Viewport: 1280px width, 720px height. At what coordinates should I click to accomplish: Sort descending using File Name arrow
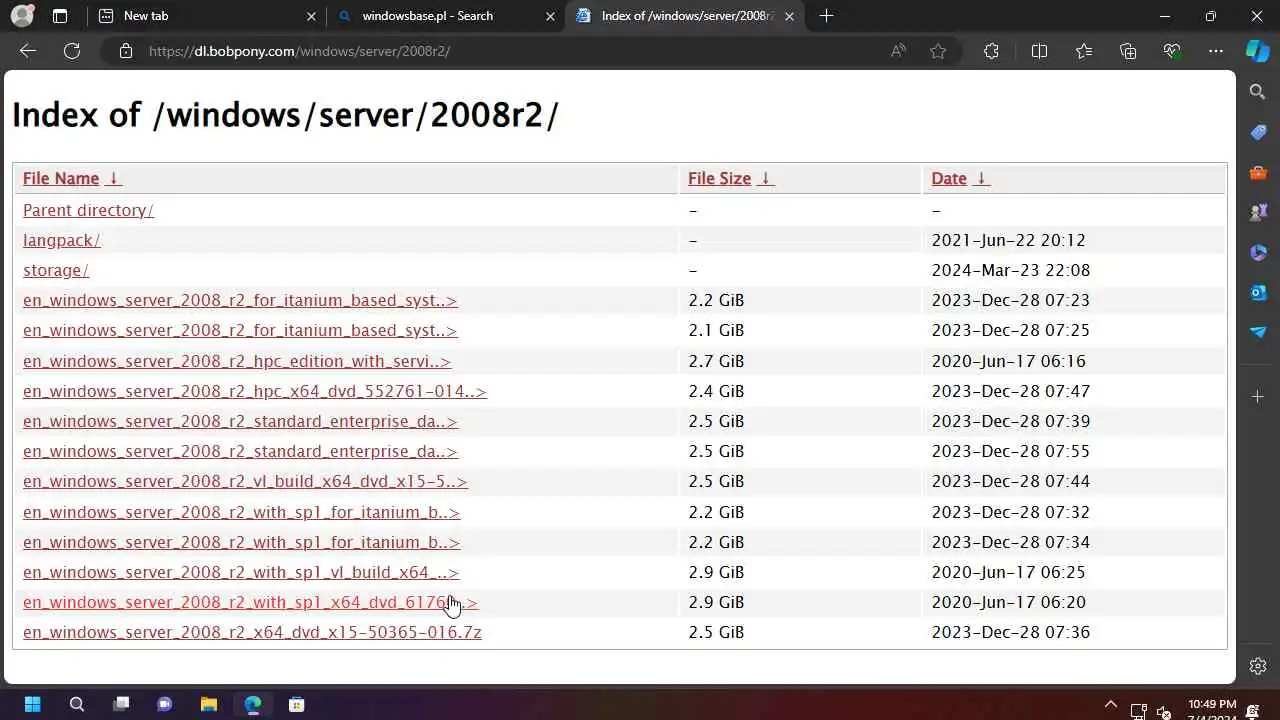tap(113, 178)
